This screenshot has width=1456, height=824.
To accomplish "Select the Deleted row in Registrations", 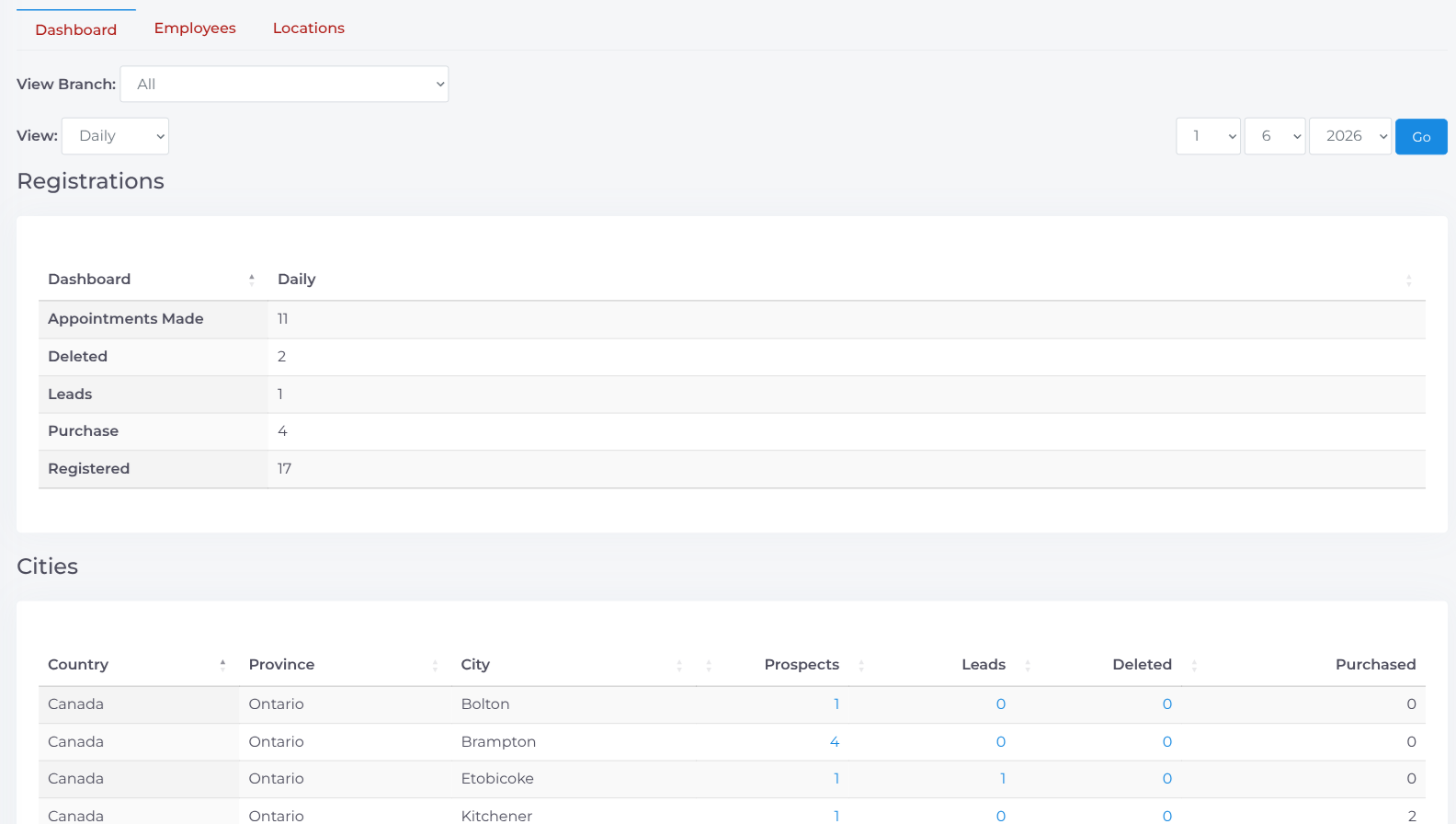I will pyautogui.click(x=732, y=357).
